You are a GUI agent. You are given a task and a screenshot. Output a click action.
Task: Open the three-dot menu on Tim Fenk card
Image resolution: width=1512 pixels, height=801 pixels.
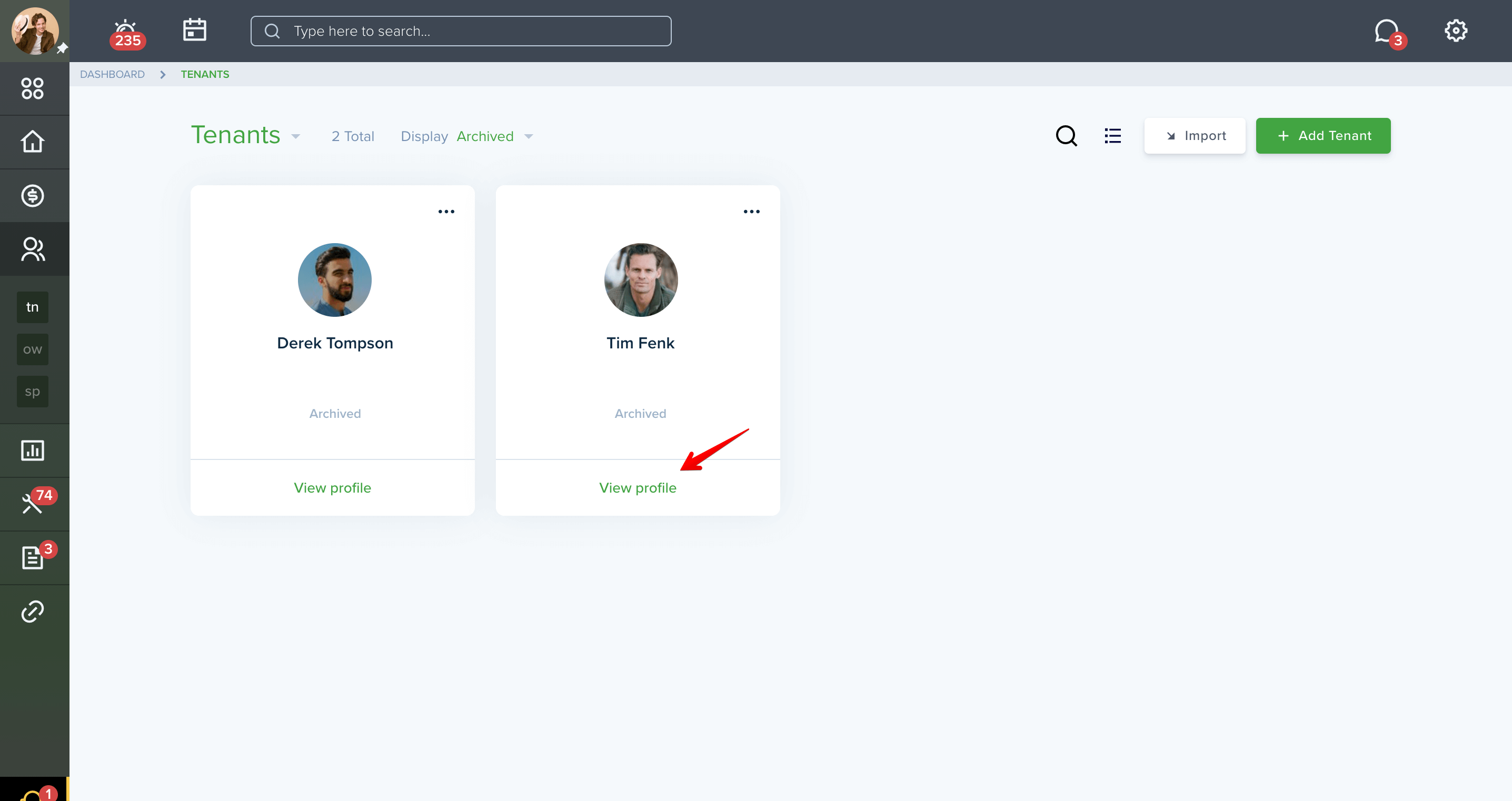[x=751, y=211]
